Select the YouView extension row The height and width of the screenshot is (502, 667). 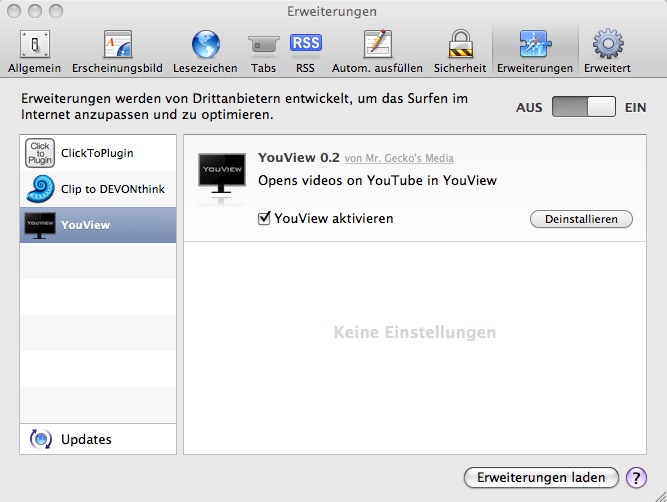tap(98, 225)
